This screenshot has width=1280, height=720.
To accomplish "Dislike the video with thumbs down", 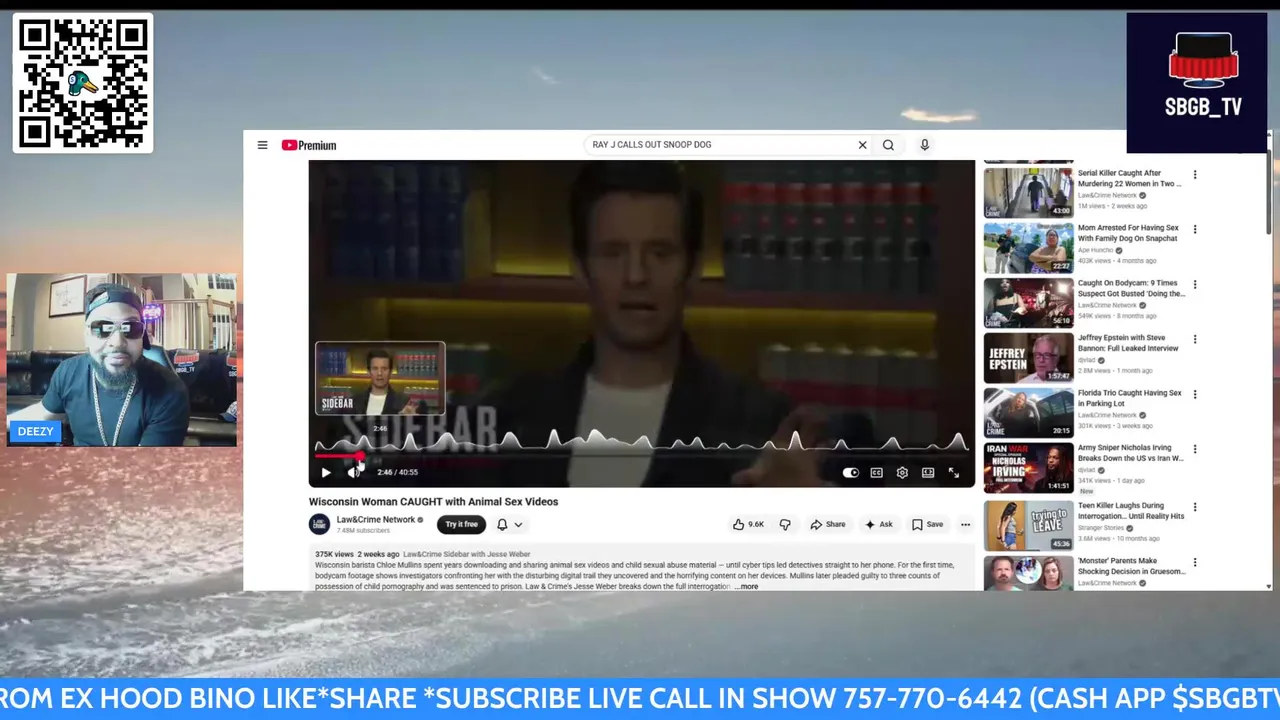I will point(785,524).
